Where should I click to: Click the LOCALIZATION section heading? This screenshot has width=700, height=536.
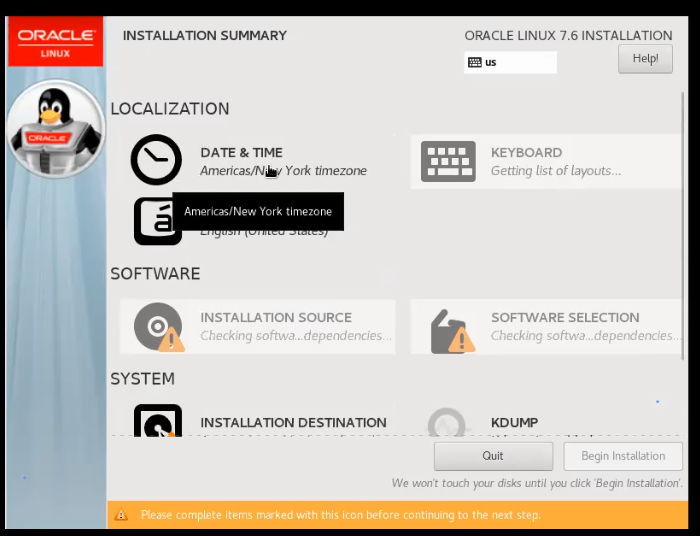coord(170,108)
